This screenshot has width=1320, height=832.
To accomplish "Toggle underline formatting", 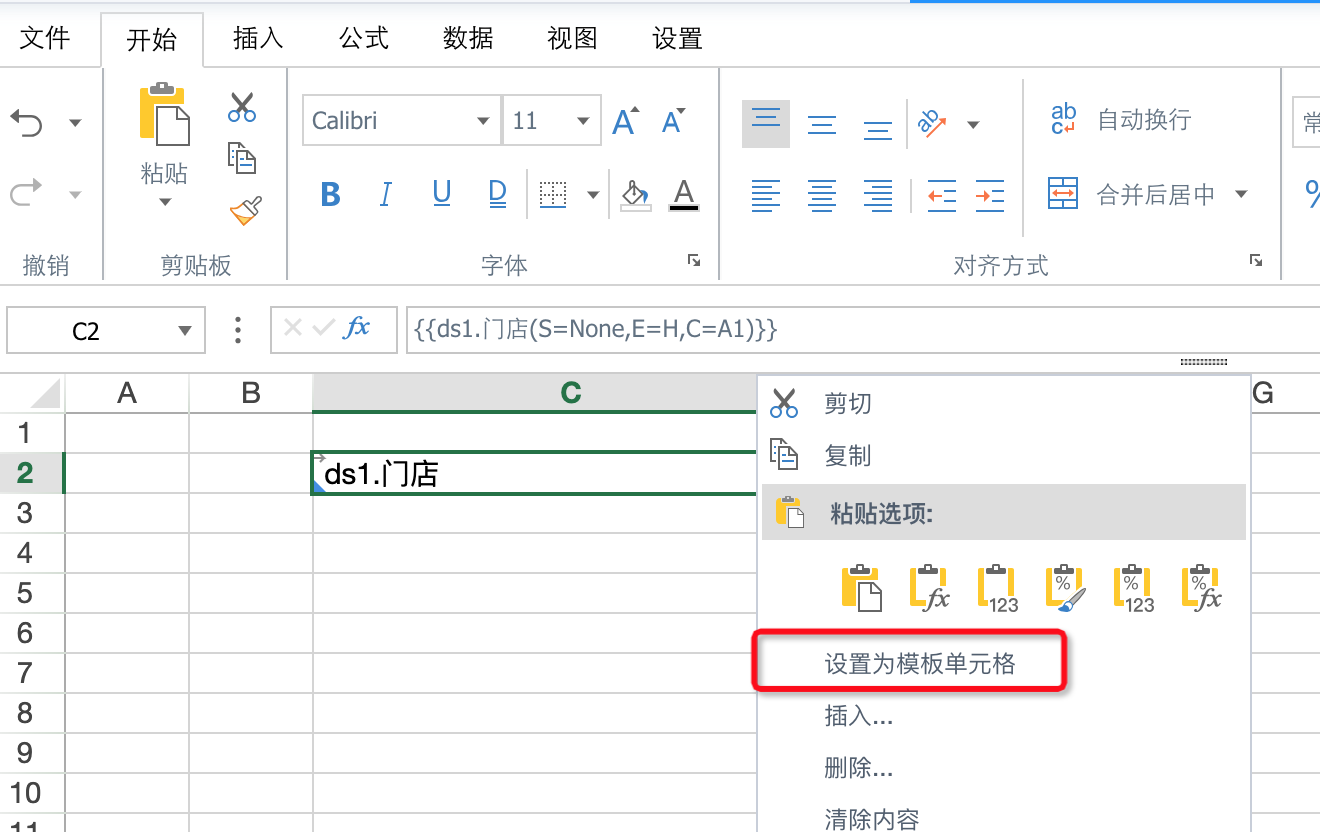I will tap(442, 194).
